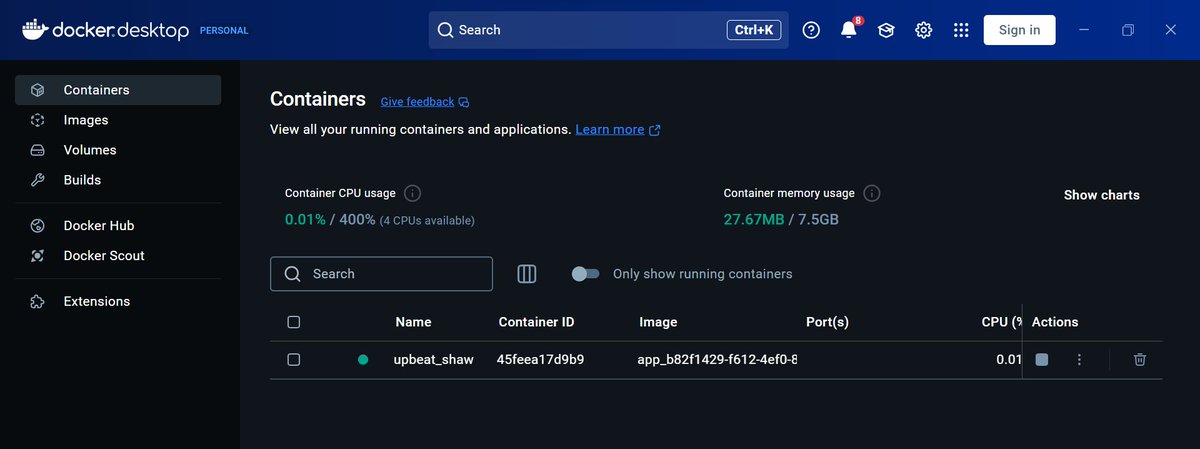Click info icon beside Container CPU usage
Screen dimensions: 1200x449
click(x=412, y=193)
